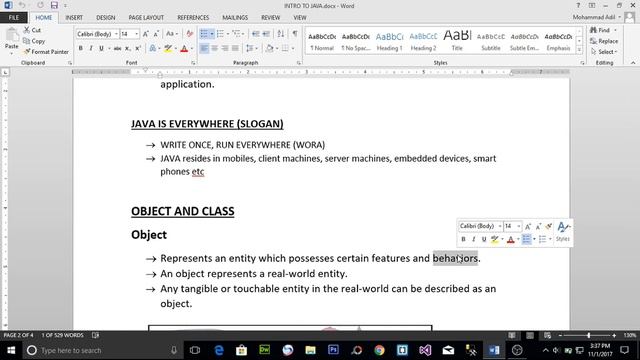Click the Text Effects icon in ribbon
The width and height of the screenshot is (640, 360).
(153, 49)
